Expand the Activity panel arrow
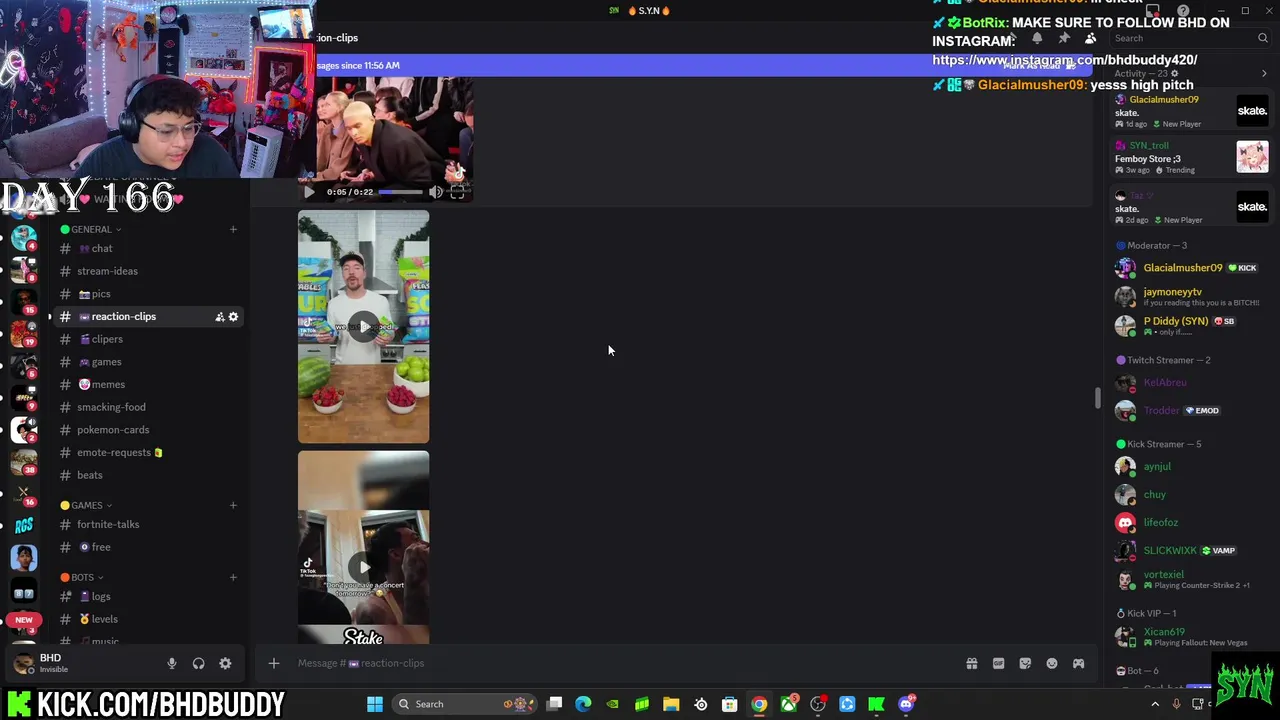1280x720 pixels. pyautogui.click(x=1264, y=73)
